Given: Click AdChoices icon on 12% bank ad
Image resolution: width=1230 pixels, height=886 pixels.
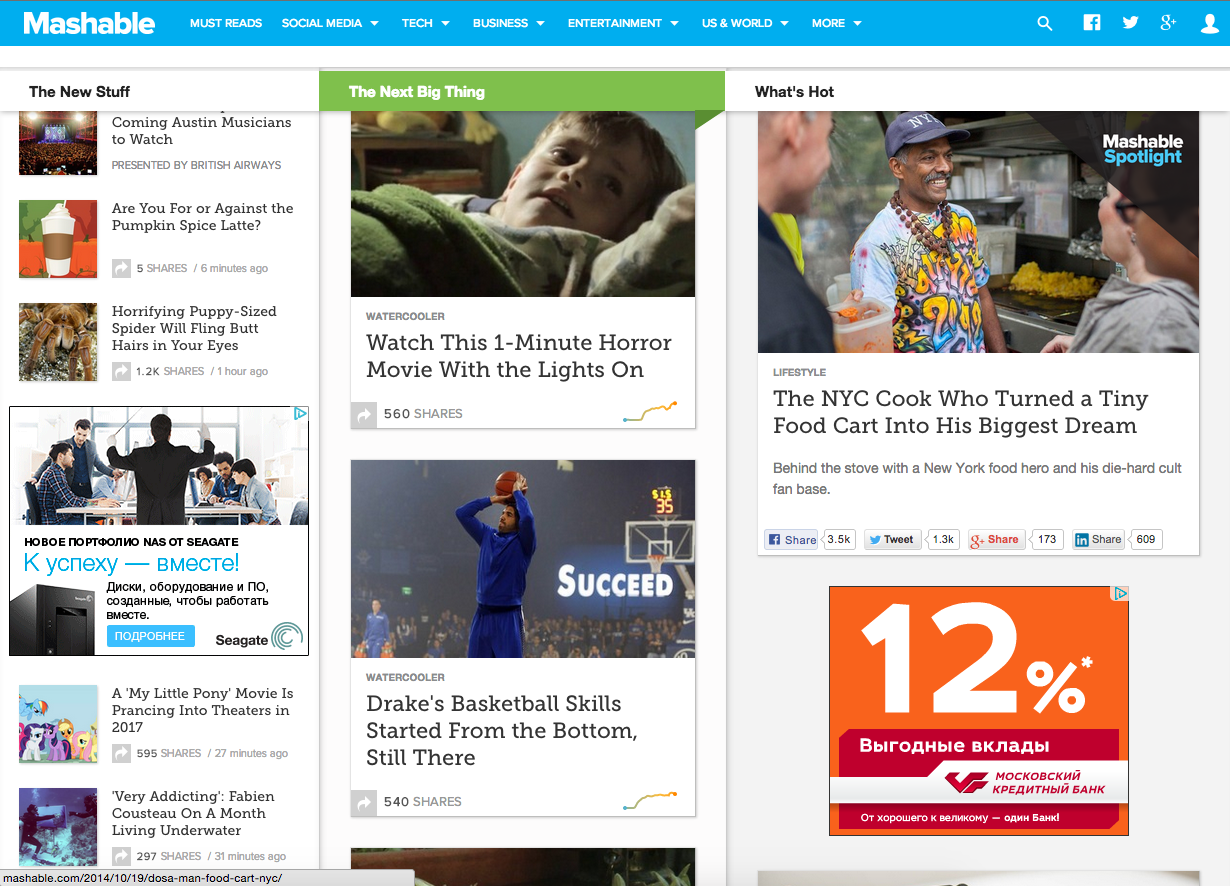Looking at the screenshot, I should [1121, 593].
